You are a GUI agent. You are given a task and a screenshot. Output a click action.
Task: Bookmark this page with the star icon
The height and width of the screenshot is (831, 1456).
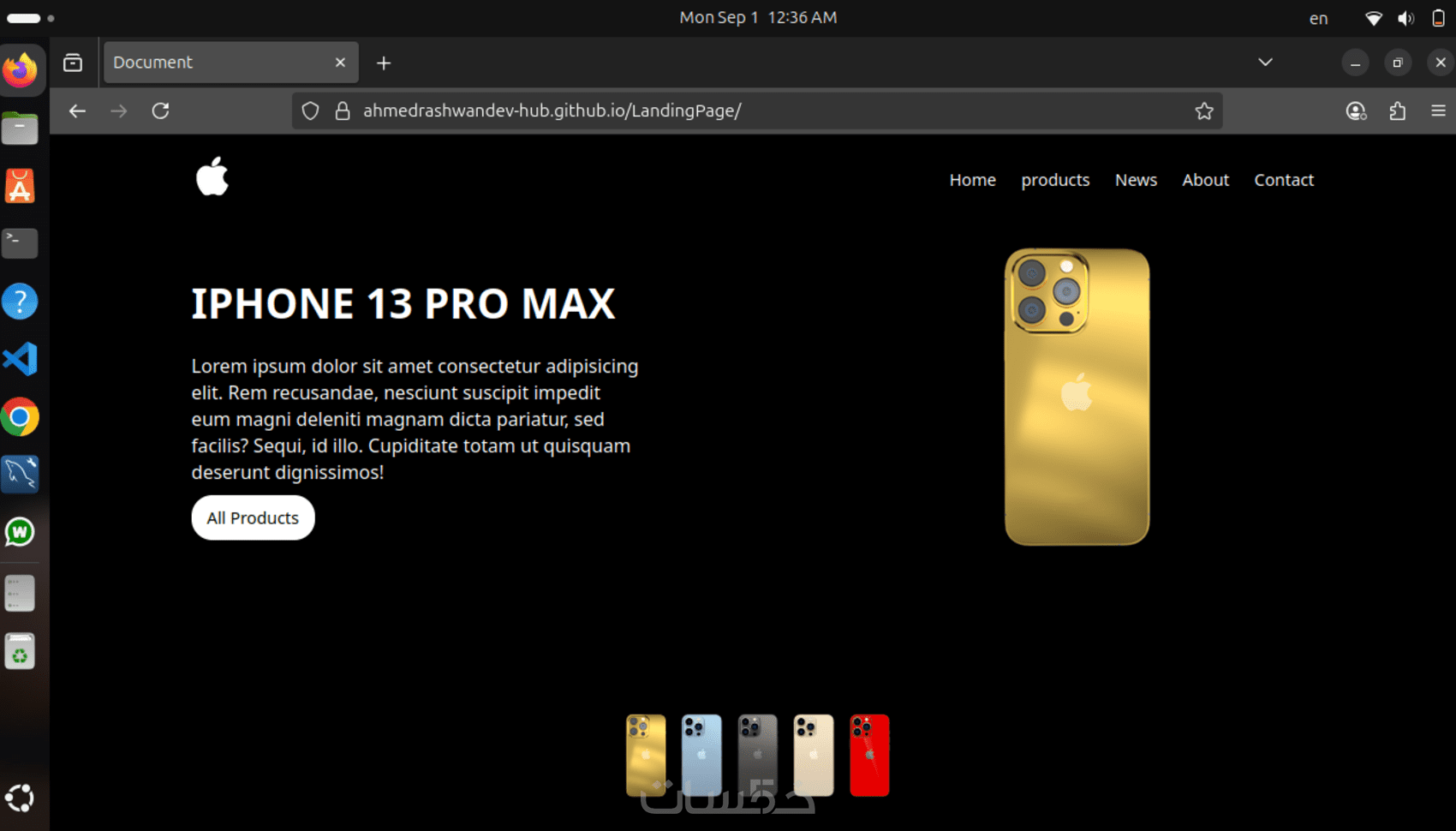[x=1204, y=111]
